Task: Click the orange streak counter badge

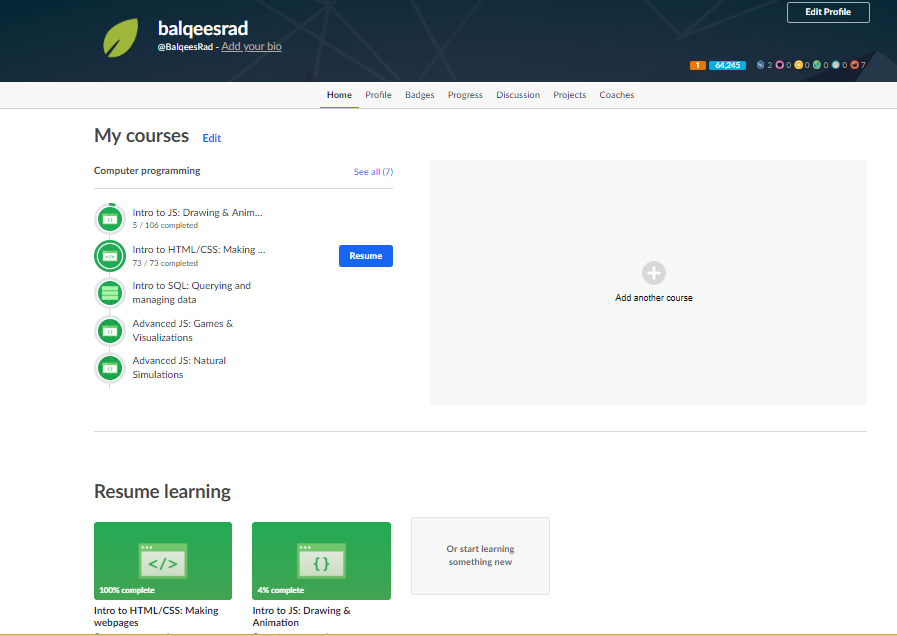Action: pyautogui.click(x=697, y=65)
